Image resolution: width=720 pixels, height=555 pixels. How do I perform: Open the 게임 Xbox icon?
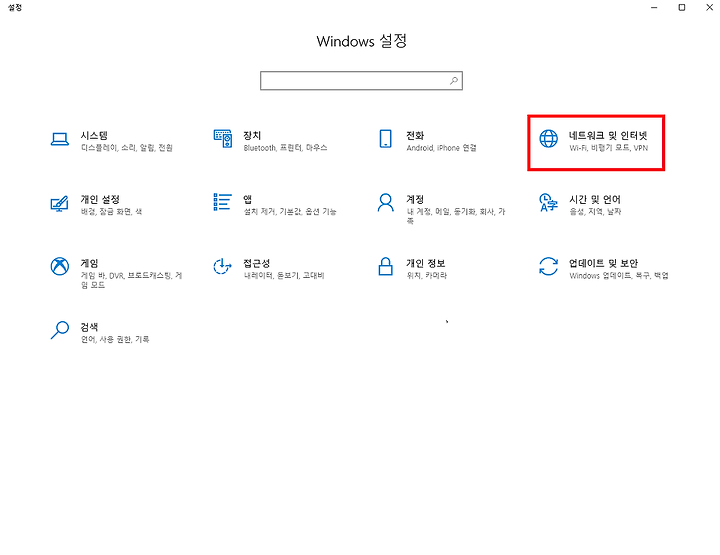(x=60, y=266)
